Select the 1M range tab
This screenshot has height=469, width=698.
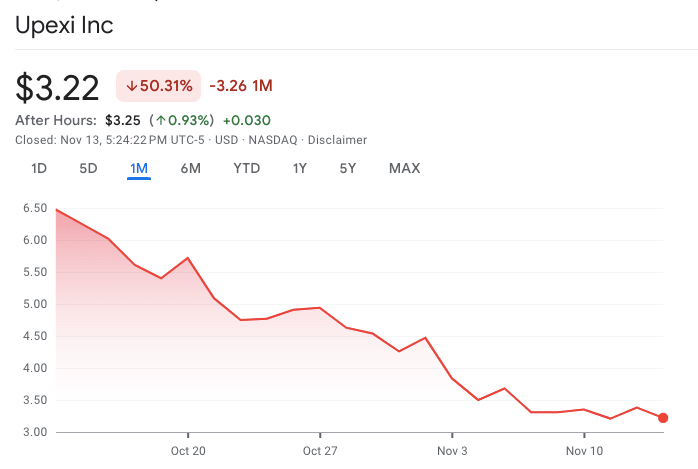(x=139, y=168)
